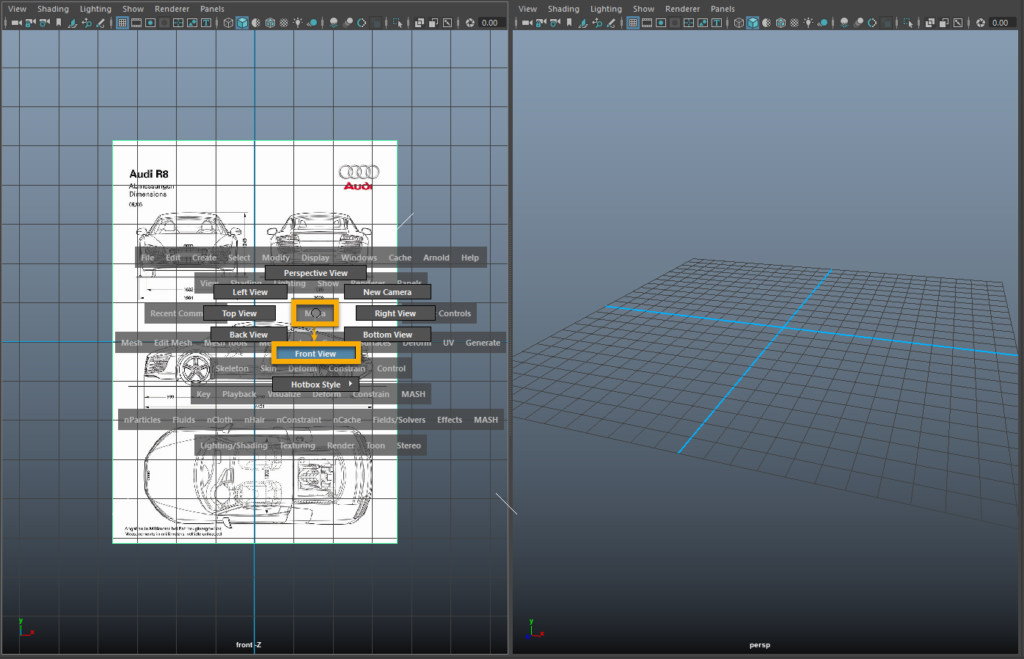Open Lighting/Shading menu in hotbox

[x=234, y=445]
